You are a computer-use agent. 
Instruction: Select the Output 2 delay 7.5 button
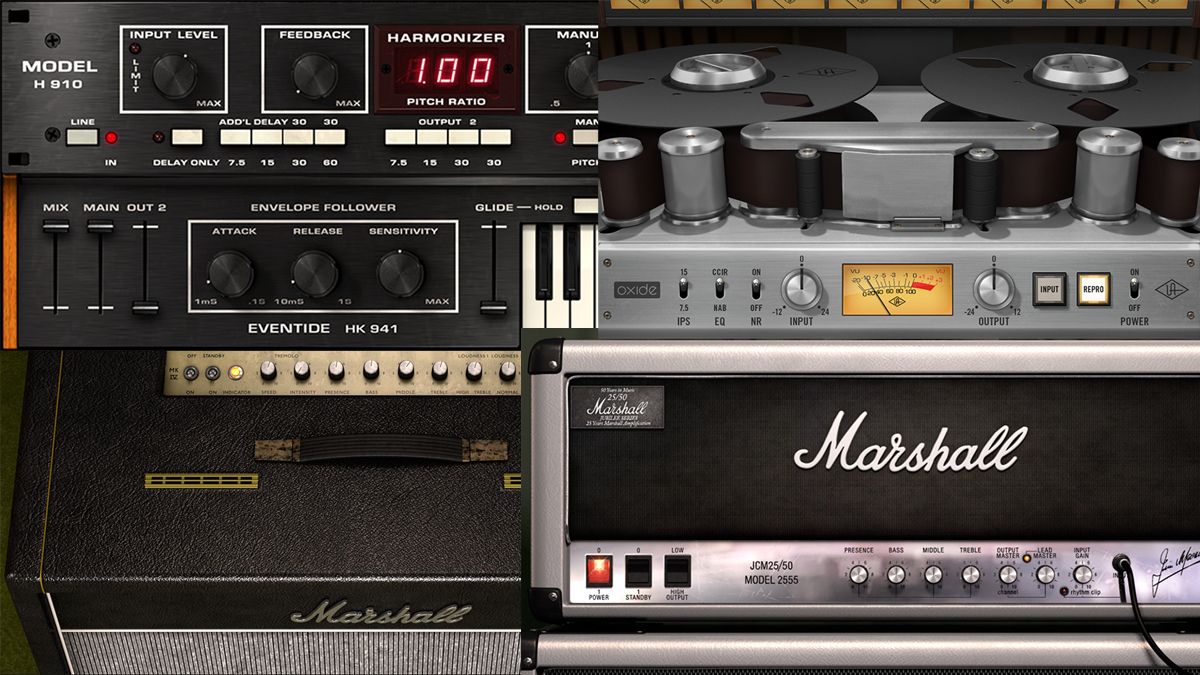tap(399, 137)
